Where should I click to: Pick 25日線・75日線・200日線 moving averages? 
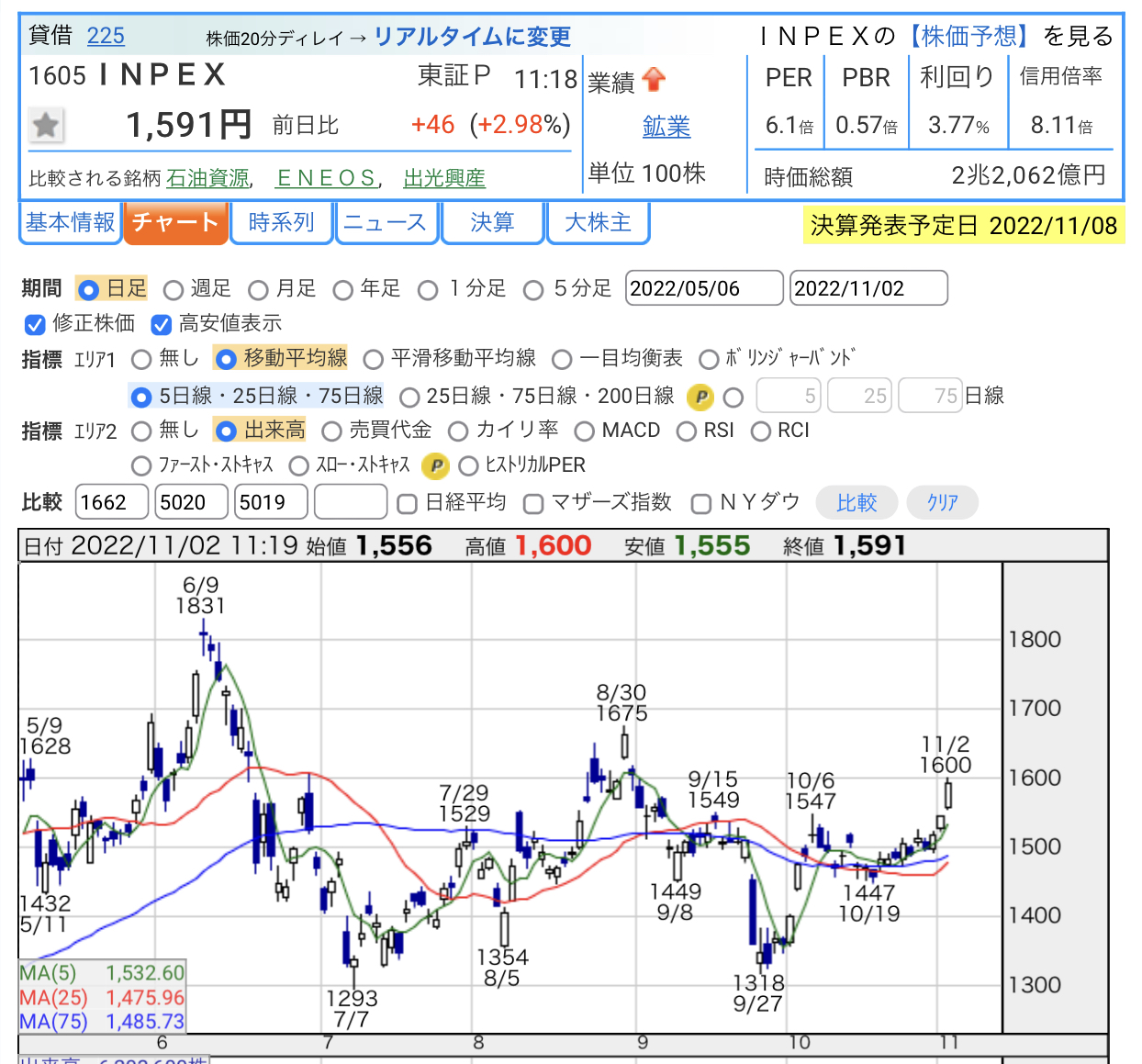(410, 397)
